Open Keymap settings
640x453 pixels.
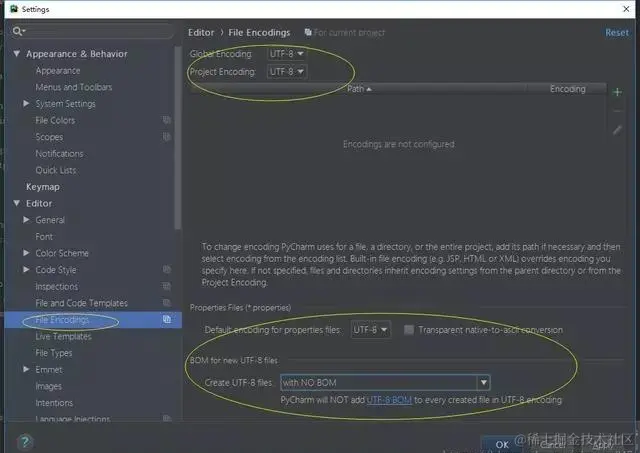point(43,187)
